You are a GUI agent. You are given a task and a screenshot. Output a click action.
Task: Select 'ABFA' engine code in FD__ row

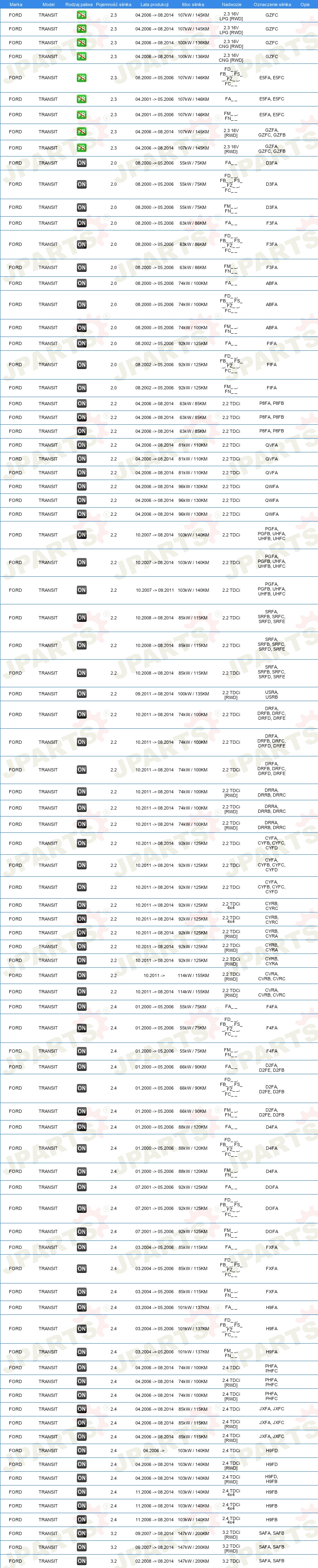(x=272, y=305)
